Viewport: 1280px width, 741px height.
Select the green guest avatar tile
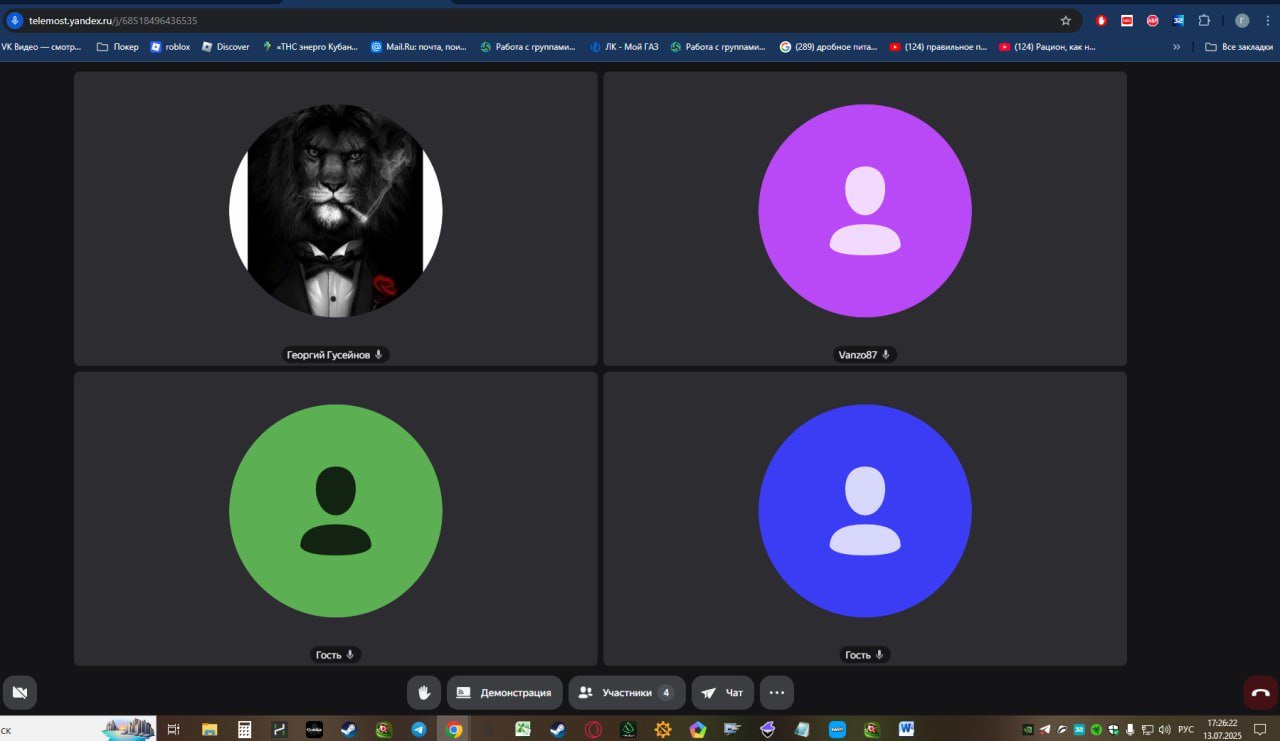pyautogui.click(x=336, y=518)
